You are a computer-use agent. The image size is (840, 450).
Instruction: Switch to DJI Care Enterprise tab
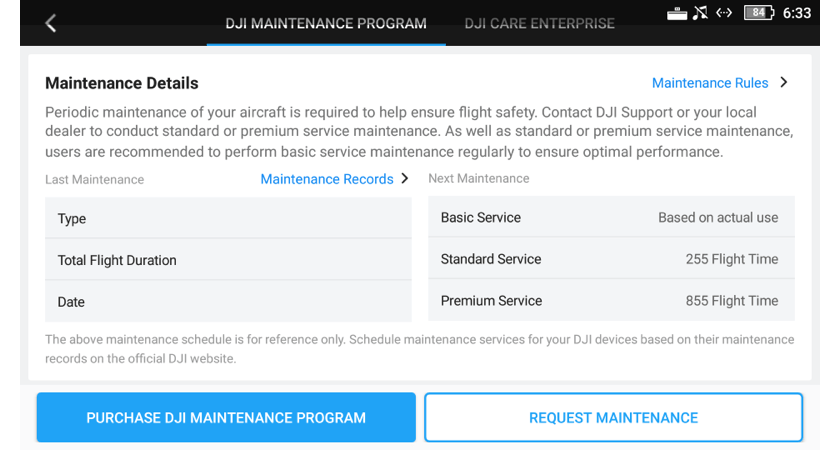coord(539,24)
